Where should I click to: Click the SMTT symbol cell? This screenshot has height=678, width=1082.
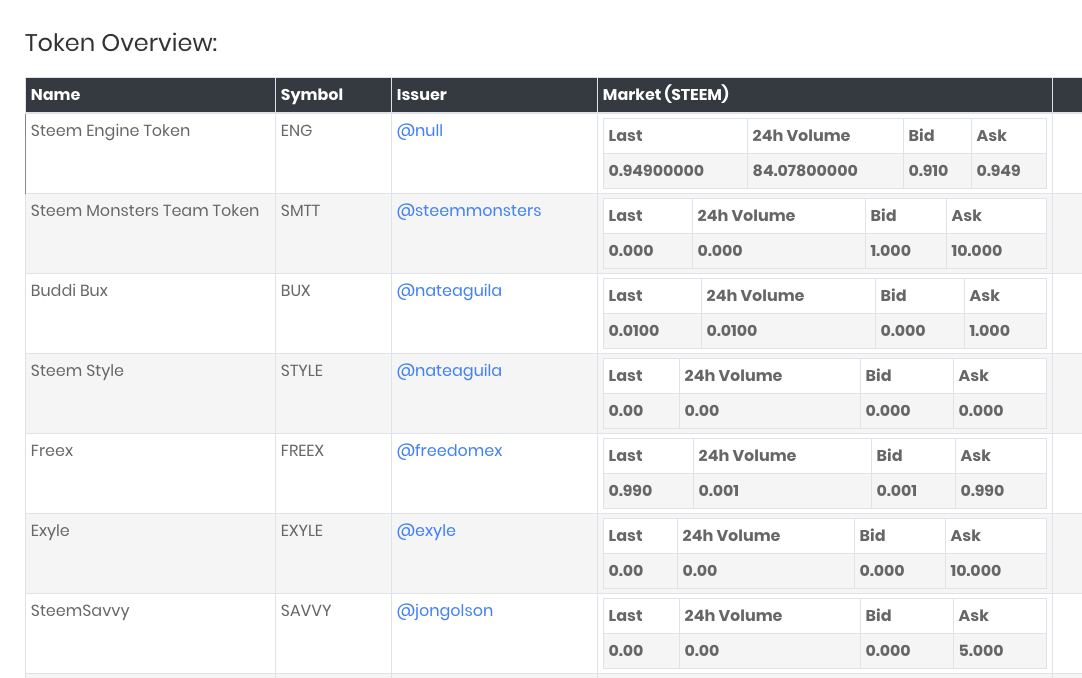(x=333, y=234)
